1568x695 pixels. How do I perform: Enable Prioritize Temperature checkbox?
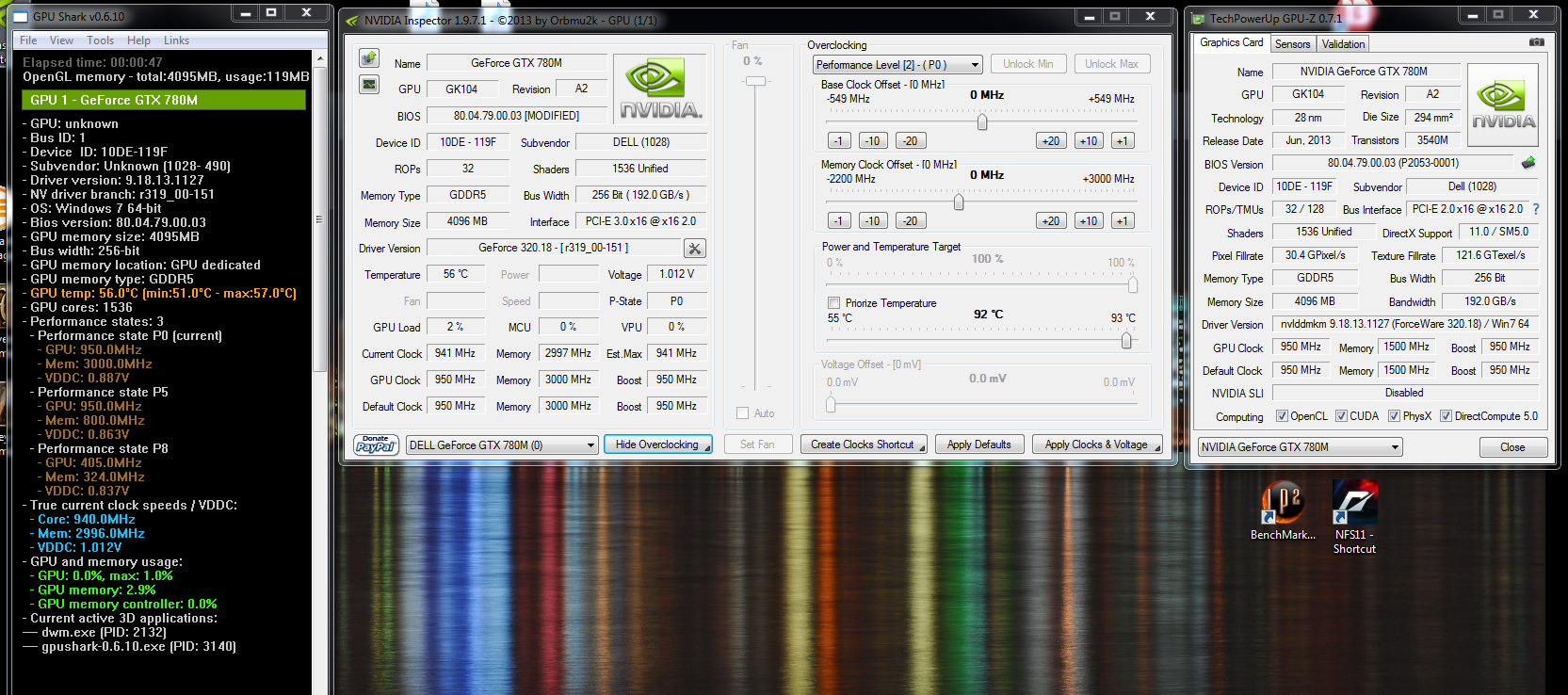click(833, 303)
